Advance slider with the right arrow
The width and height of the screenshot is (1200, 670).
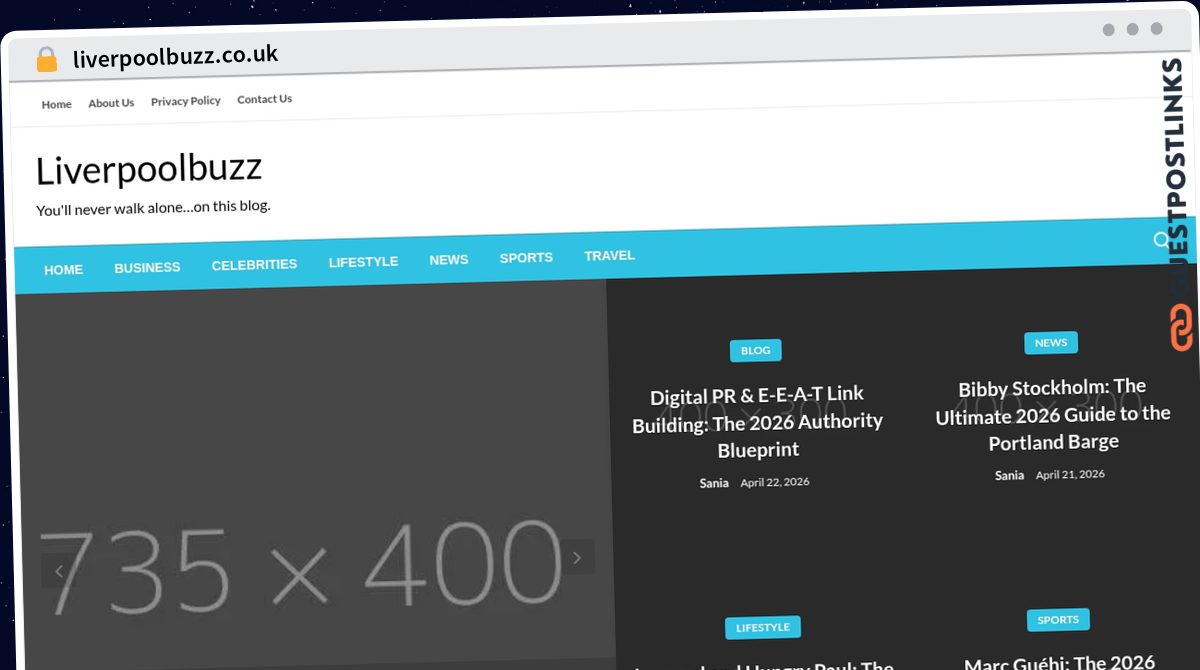(x=577, y=558)
